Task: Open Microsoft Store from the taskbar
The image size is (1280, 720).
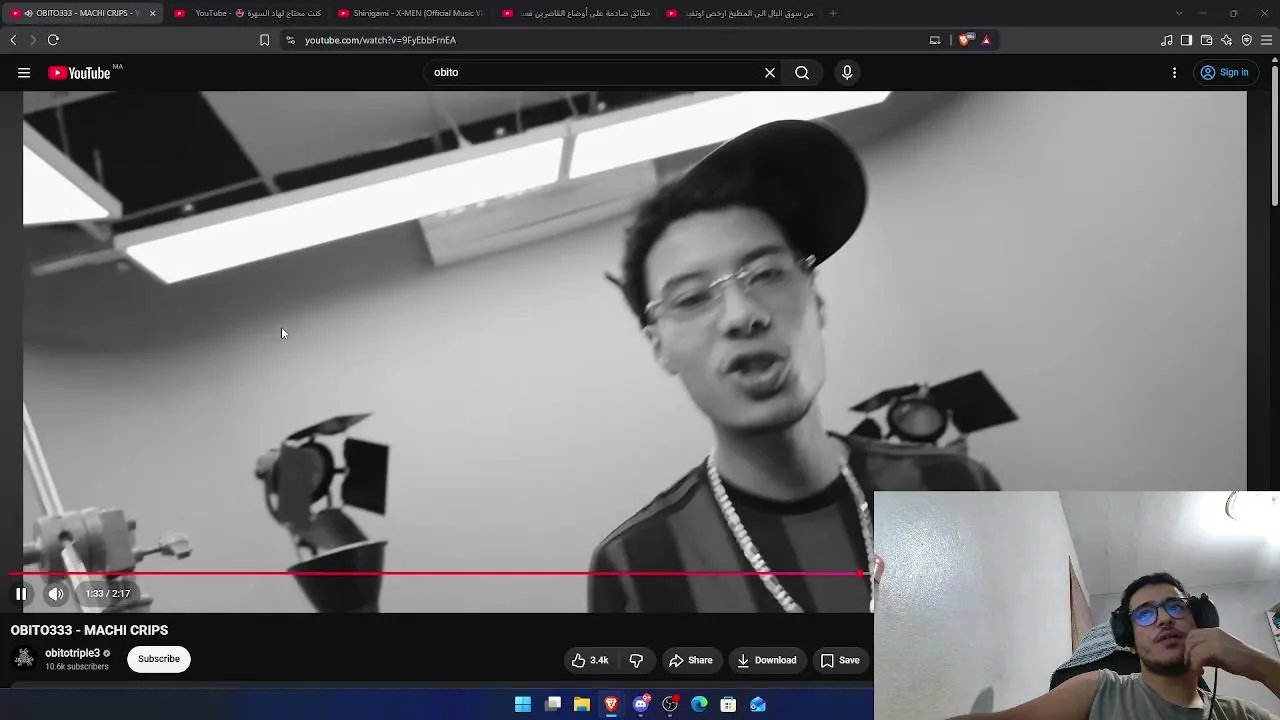Action: [x=728, y=705]
